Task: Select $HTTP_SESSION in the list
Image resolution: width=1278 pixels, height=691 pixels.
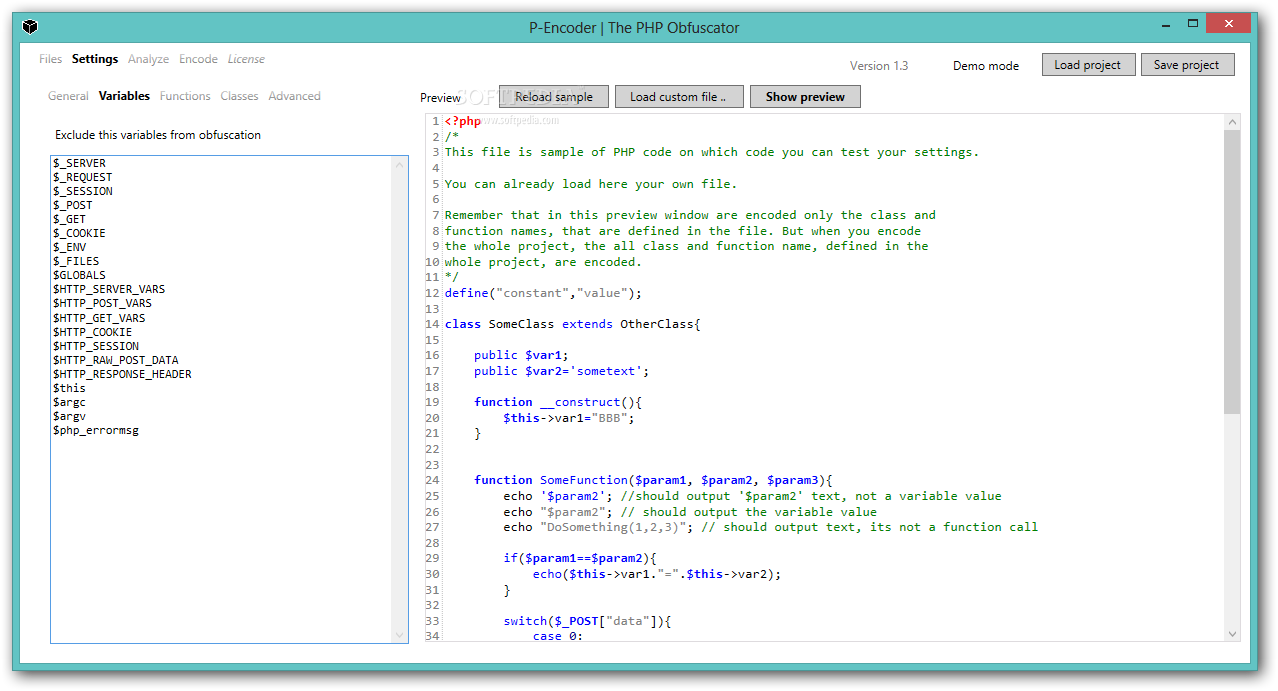Action: (x=96, y=346)
